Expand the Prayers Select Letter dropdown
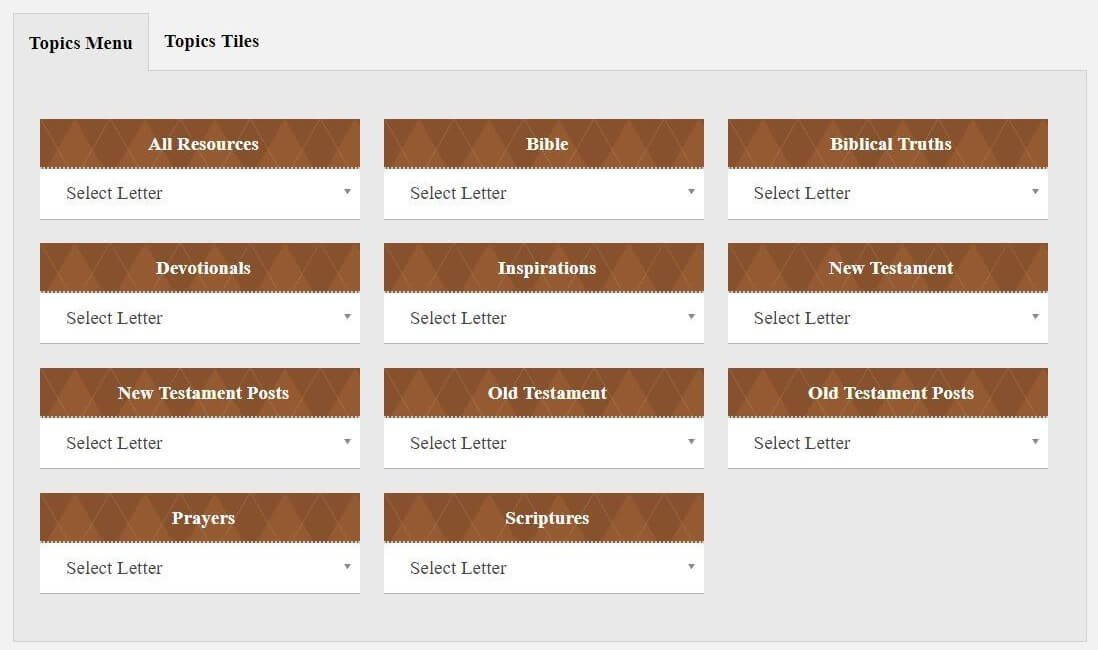The height and width of the screenshot is (650, 1098). point(200,568)
